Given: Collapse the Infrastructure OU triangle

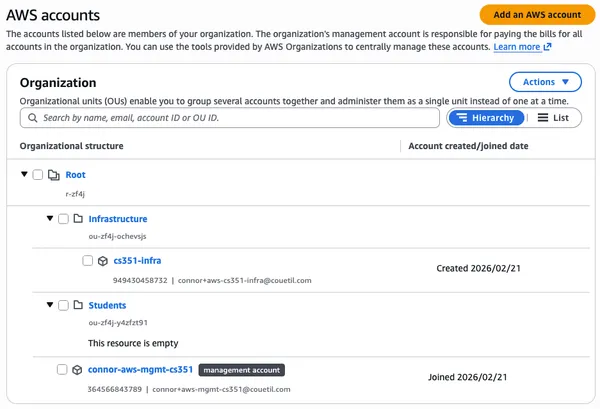Looking at the screenshot, I should pyautogui.click(x=50, y=218).
